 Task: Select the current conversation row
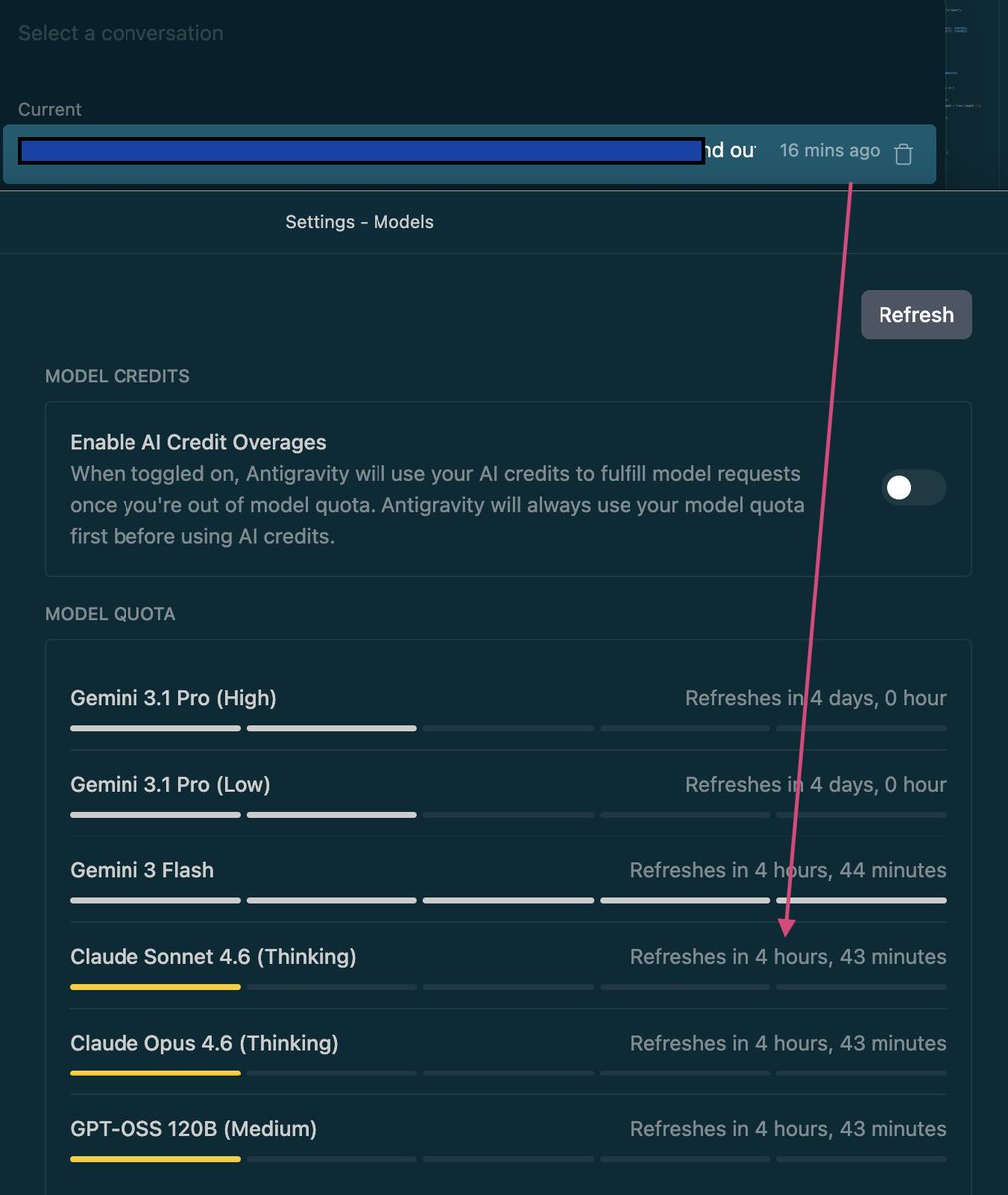coord(469,154)
